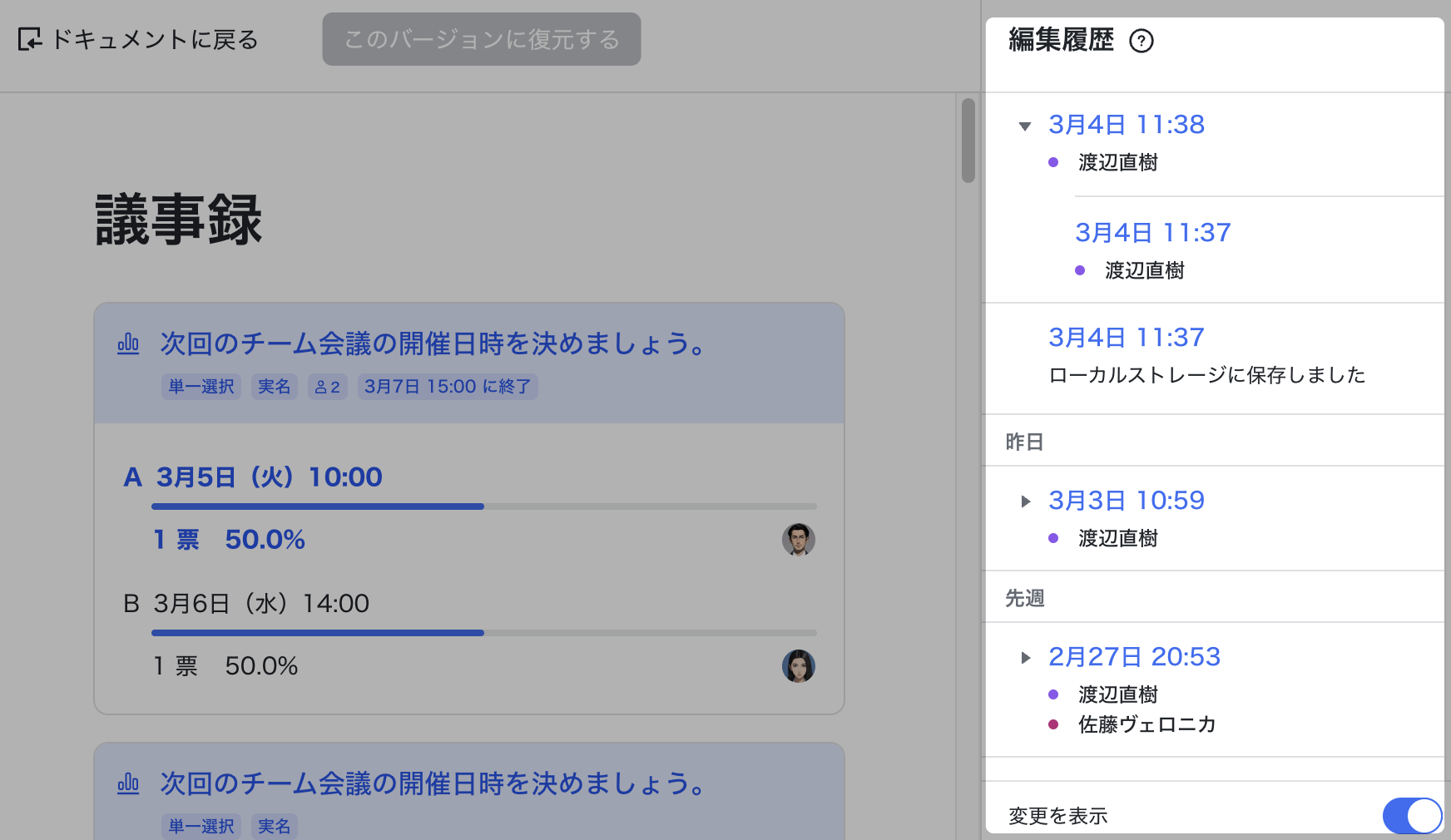
Task: Click the poll chart icon in first poll
Action: point(128,343)
